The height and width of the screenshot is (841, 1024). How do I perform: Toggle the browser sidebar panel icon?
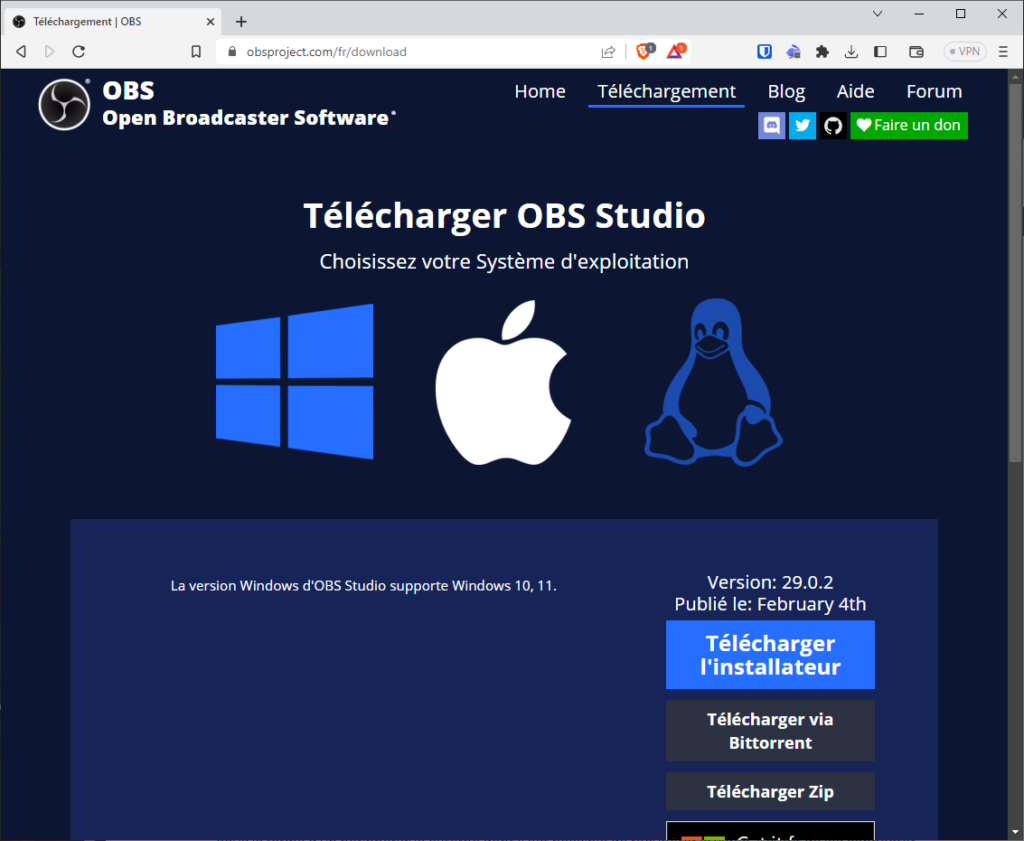(x=880, y=52)
